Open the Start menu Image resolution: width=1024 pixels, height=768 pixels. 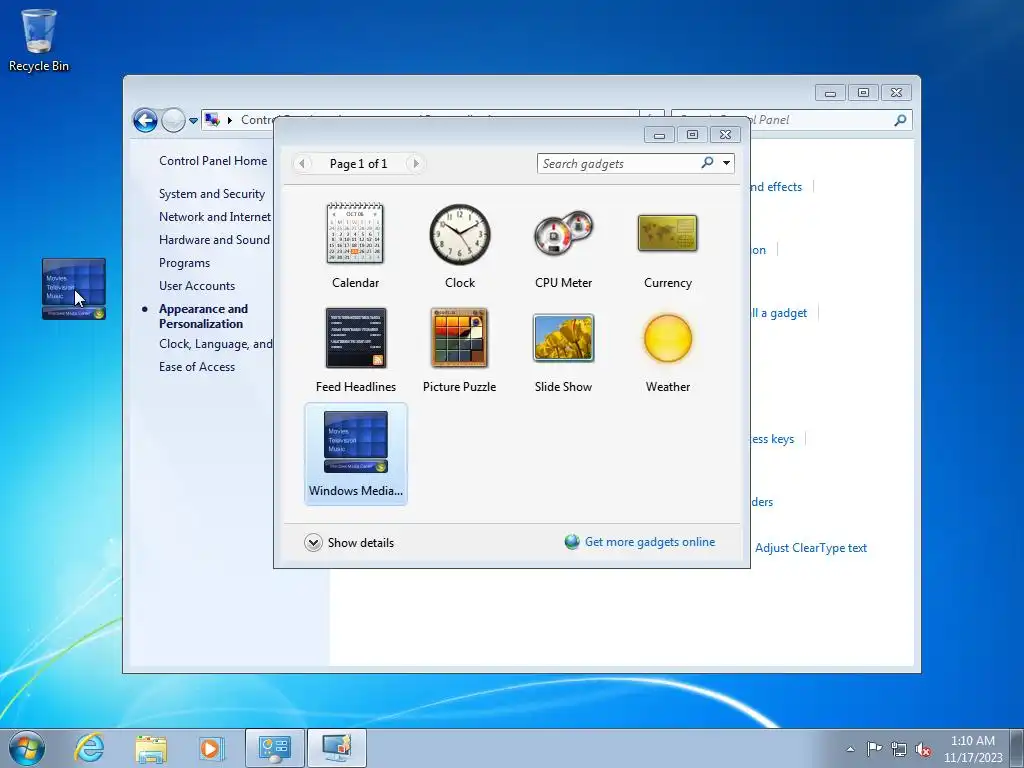27,748
